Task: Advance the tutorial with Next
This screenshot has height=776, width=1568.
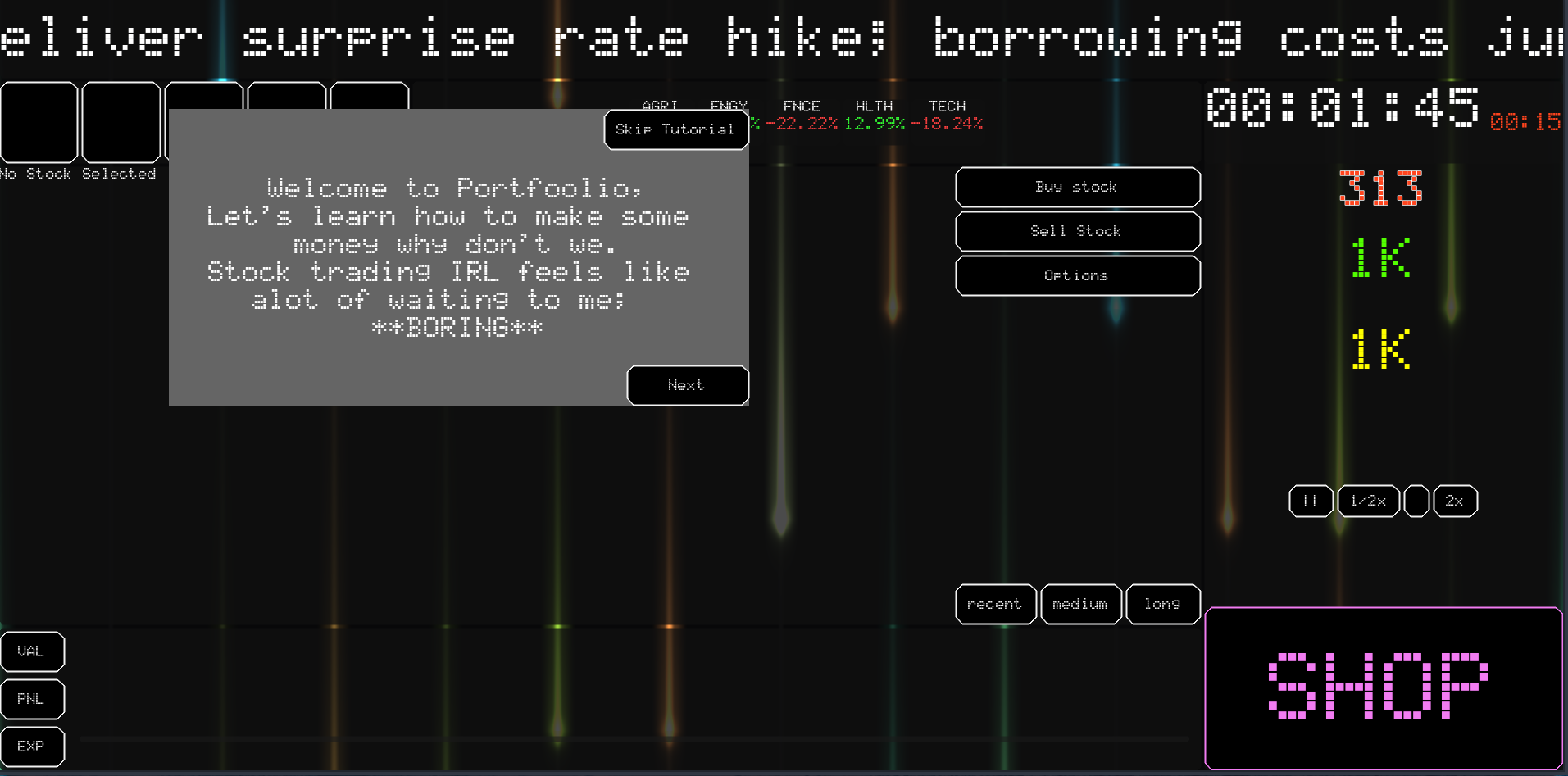Action: [688, 385]
